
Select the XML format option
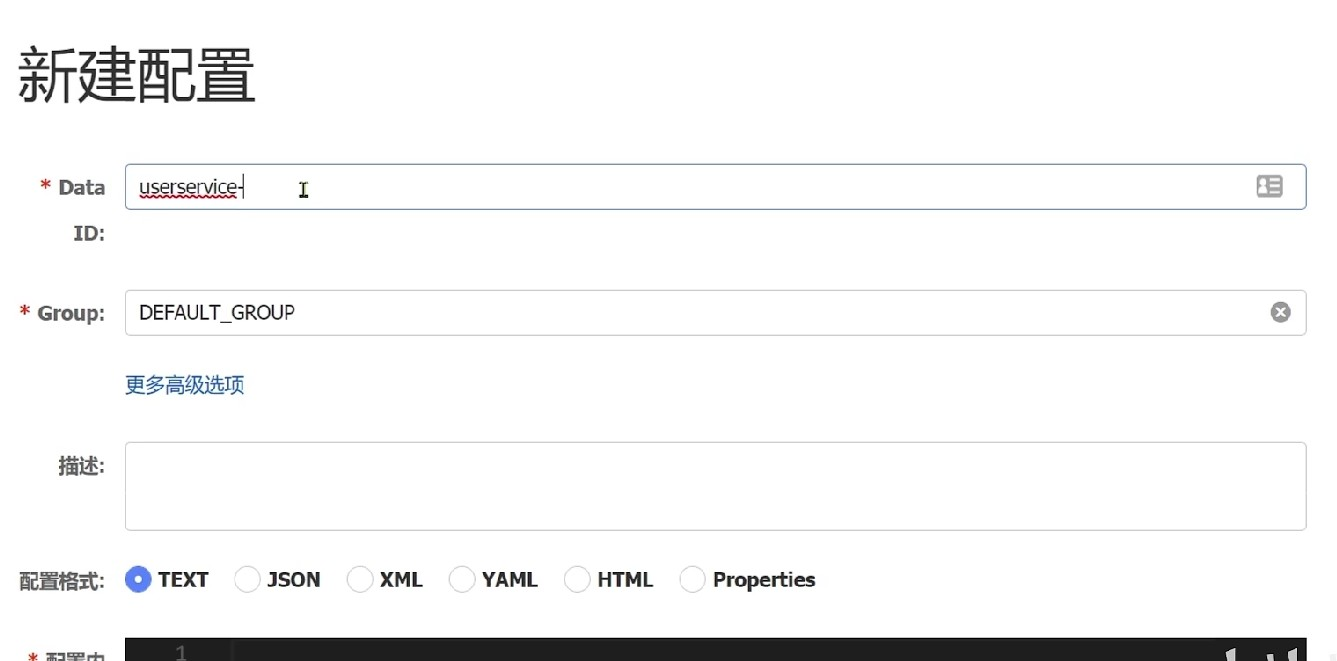tap(360, 579)
